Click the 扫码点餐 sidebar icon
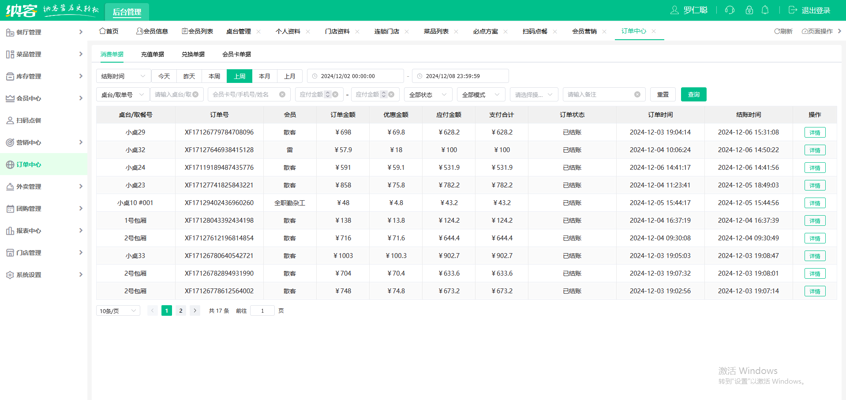The width and height of the screenshot is (846, 400). click(9, 120)
